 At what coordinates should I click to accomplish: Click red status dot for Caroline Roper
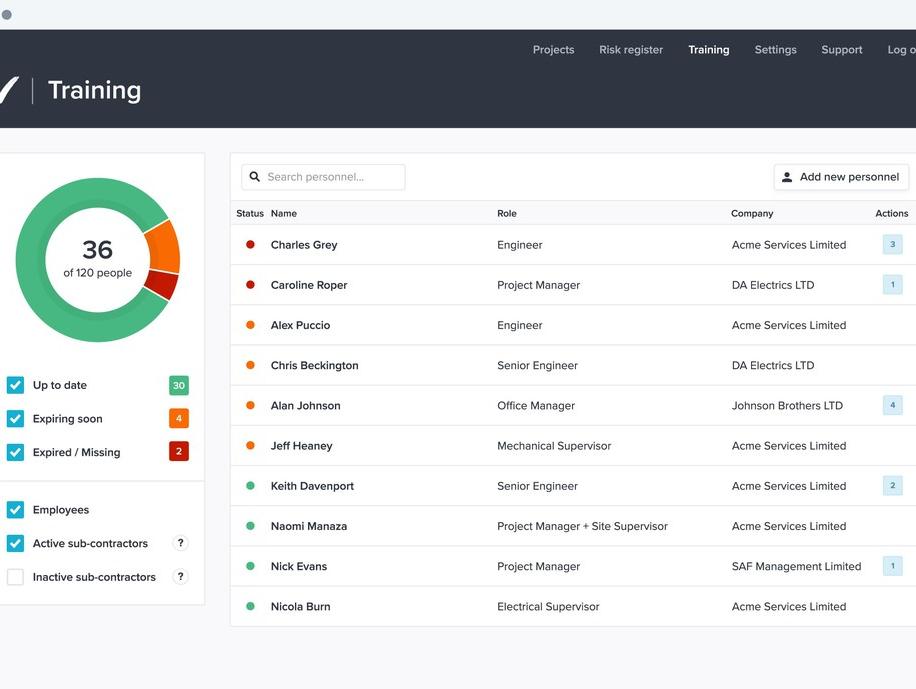point(250,285)
